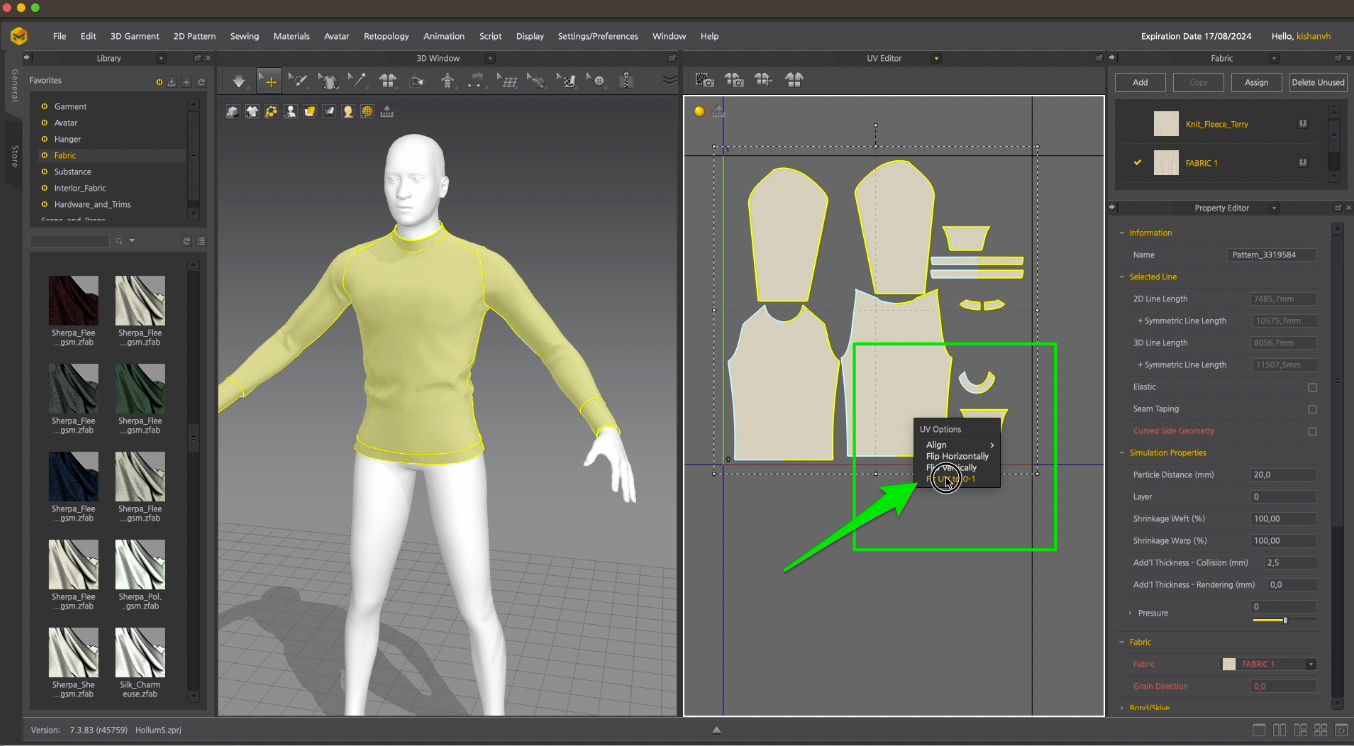Expand the Pressure property
Screen dimensions: 1354x746
point(1131,613)
